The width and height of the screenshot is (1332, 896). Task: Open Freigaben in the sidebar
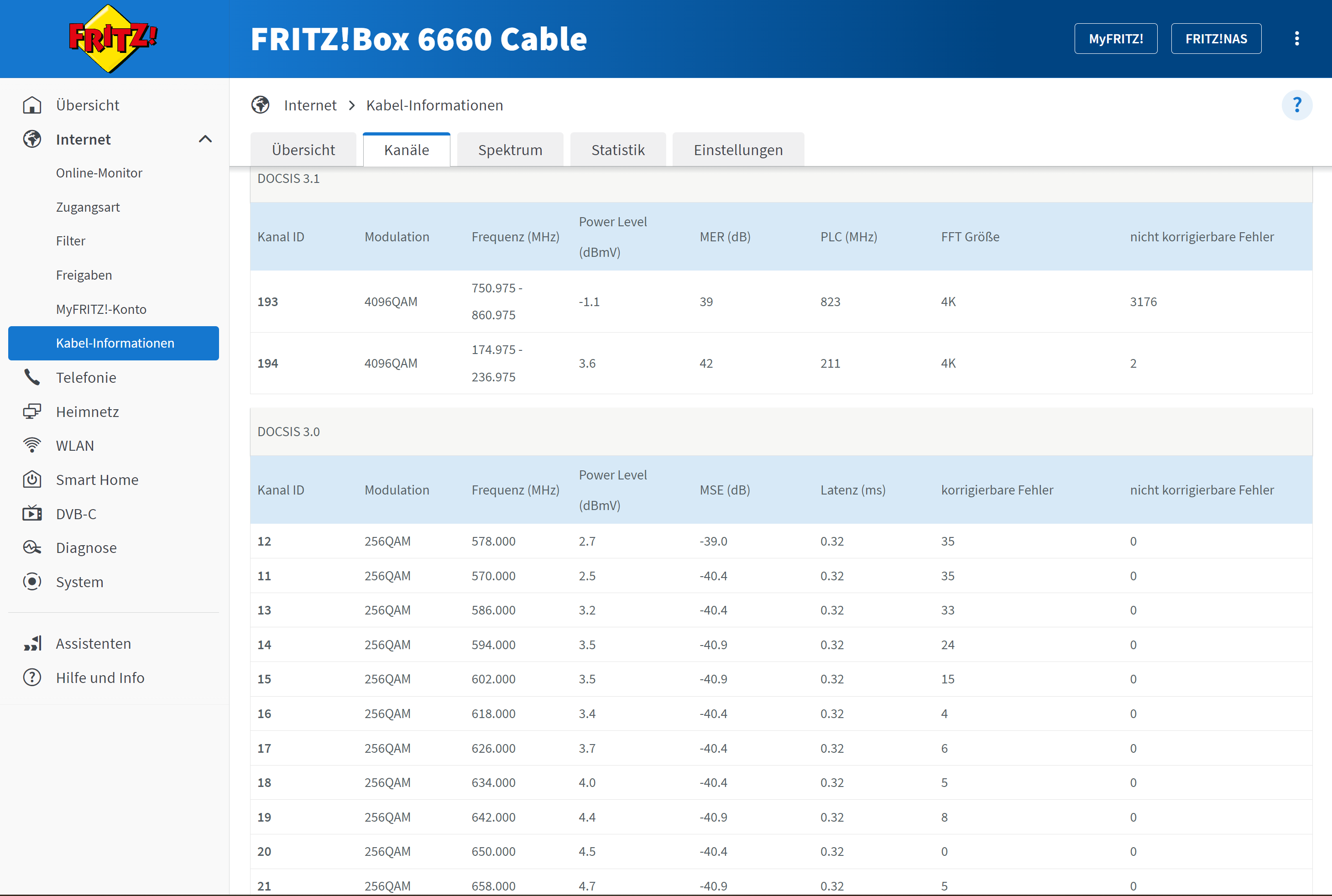[84, 275]
